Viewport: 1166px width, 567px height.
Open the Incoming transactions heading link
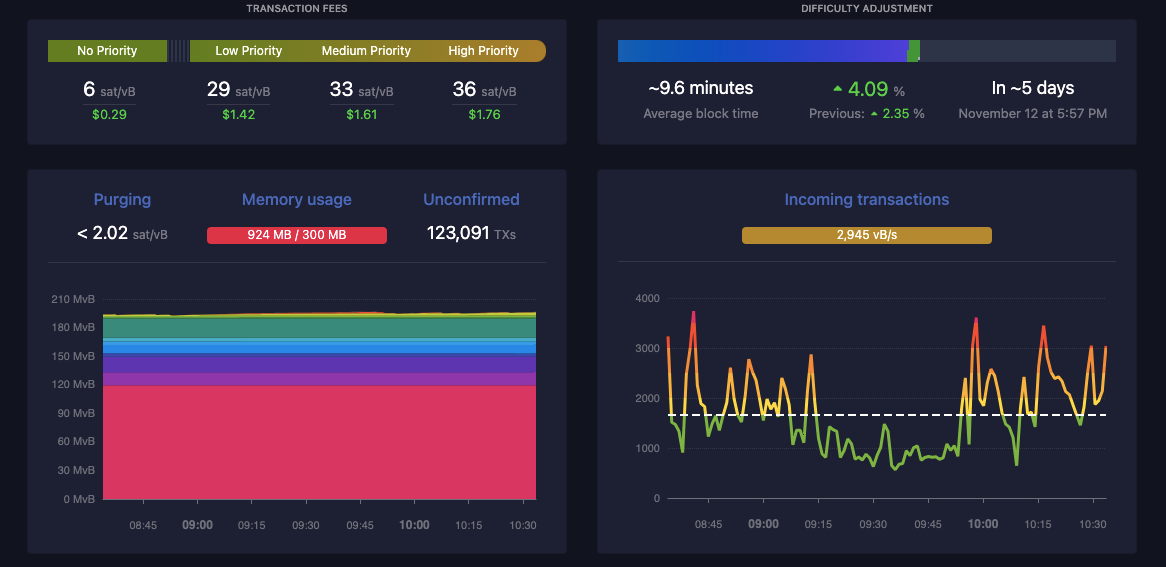pyautogui.click(x=866, y=200)
